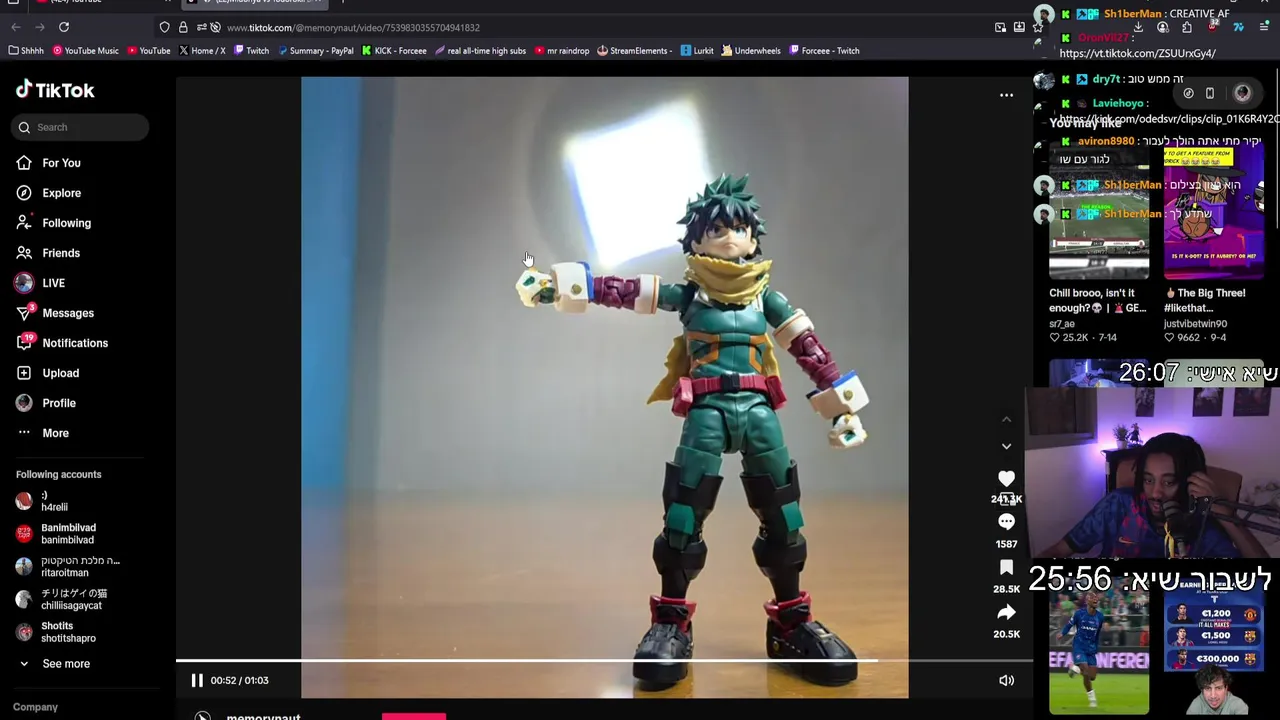Open the For You feed
Image resolution: width=1280 pixels, height=720 pixels.
48,163
